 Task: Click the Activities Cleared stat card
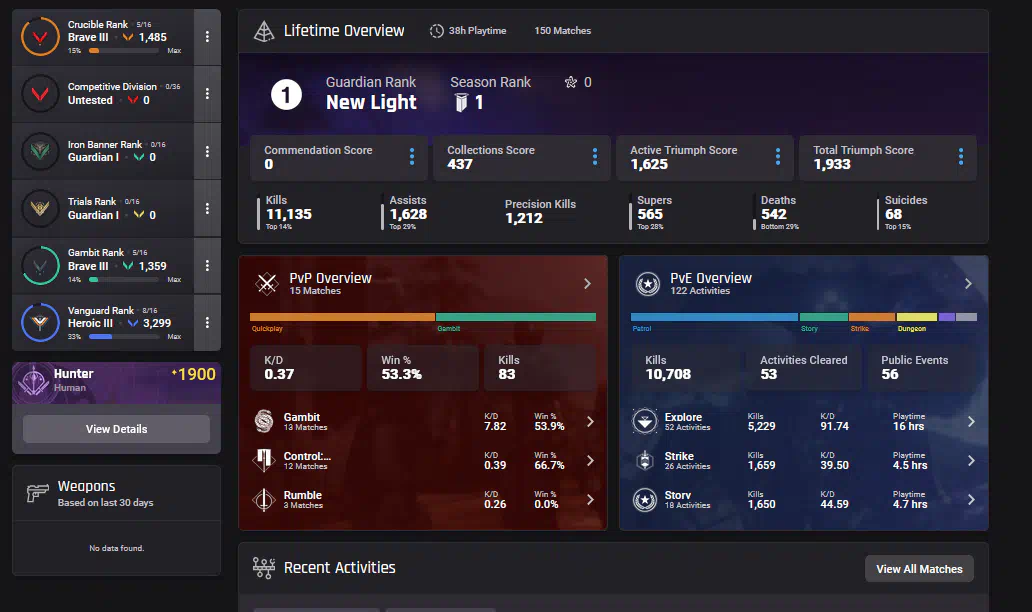804,368
